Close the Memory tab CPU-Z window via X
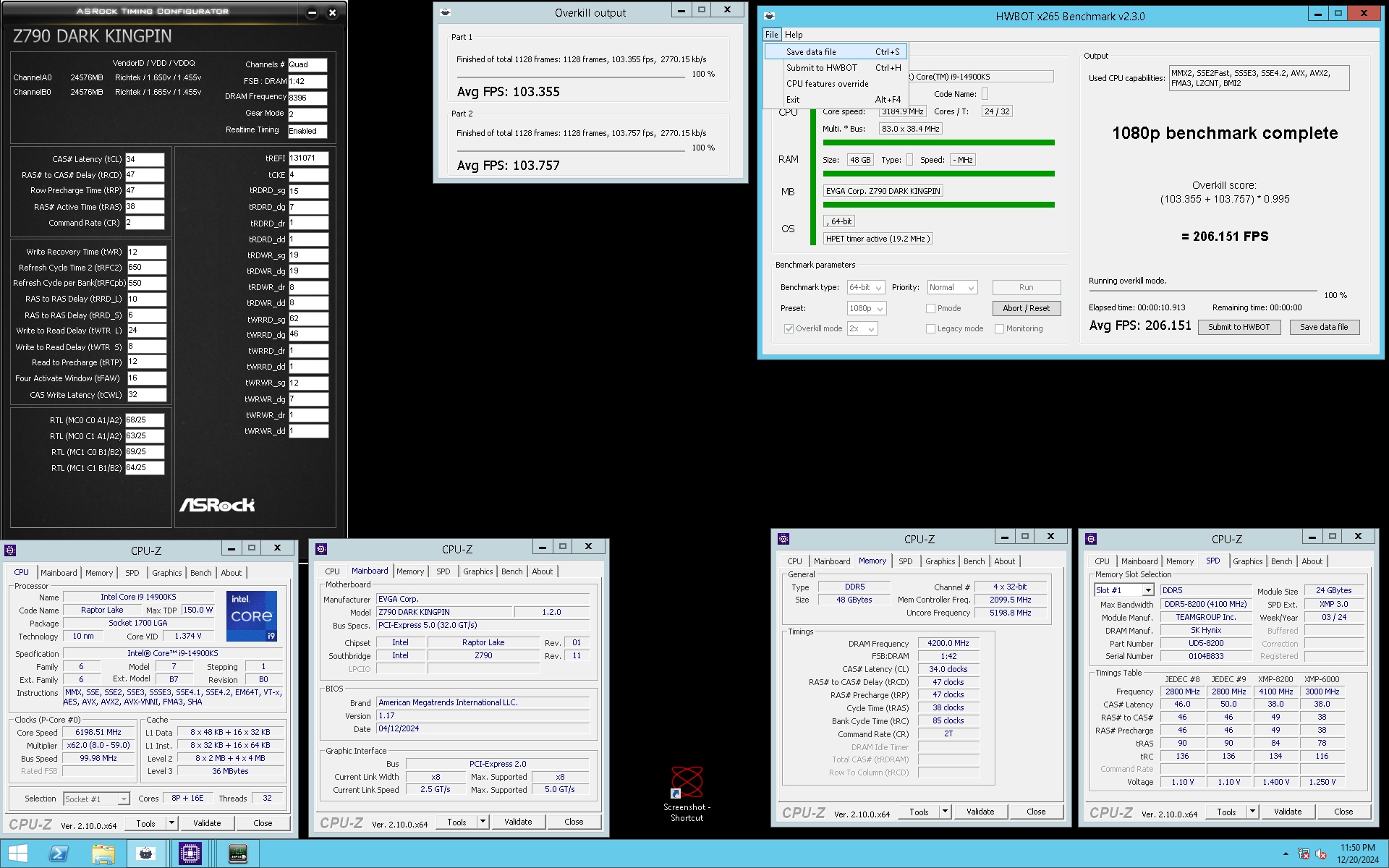This screenshot has height=868, width=1389. [1050, 536]
